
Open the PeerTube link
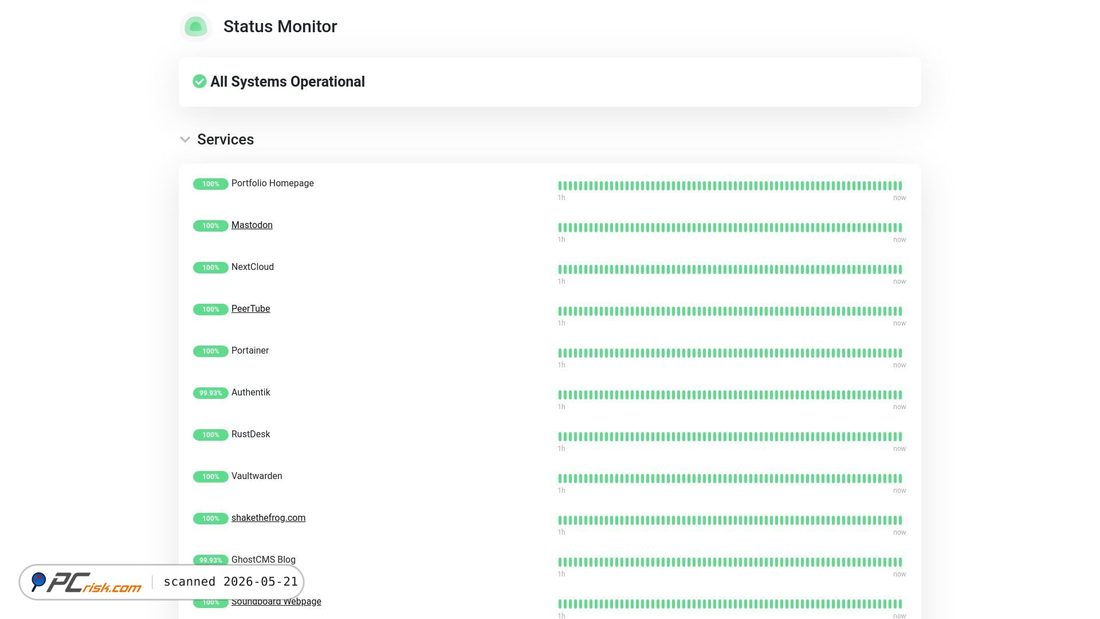(250, 309)
